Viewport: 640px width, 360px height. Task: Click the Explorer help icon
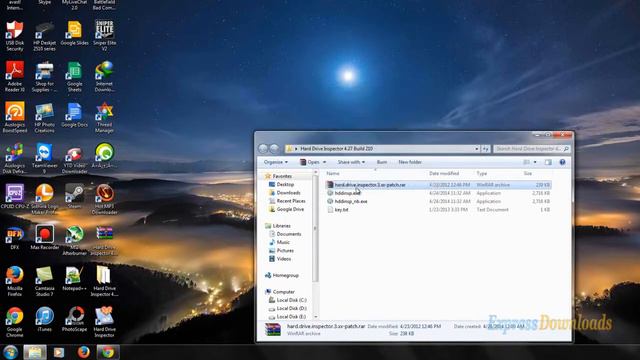(x=562, y=162)
